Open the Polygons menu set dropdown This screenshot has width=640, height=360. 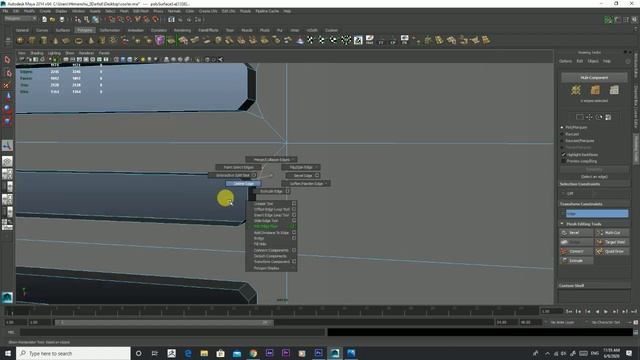point(20,19)
